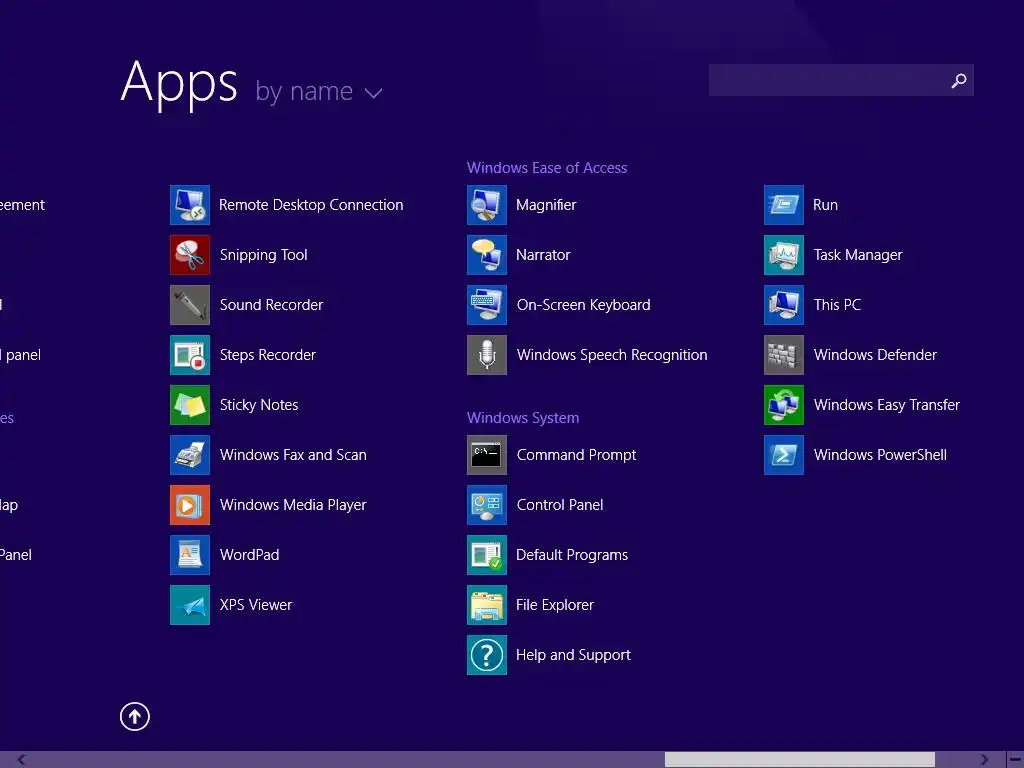This screenshot has height=768, width=1024.
Task: Open the Control Panel icon
Action: 487,505
